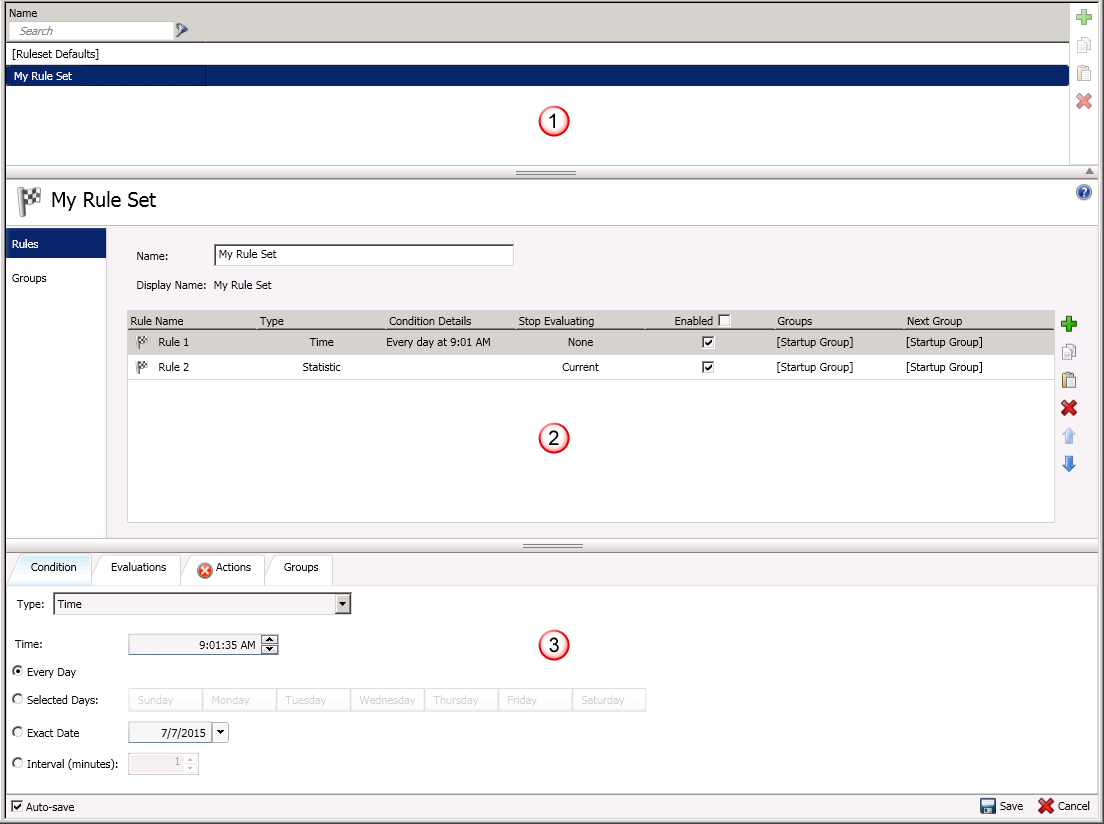Paste a rule using the rules clipboard icon

click(x=1069, y=380)
